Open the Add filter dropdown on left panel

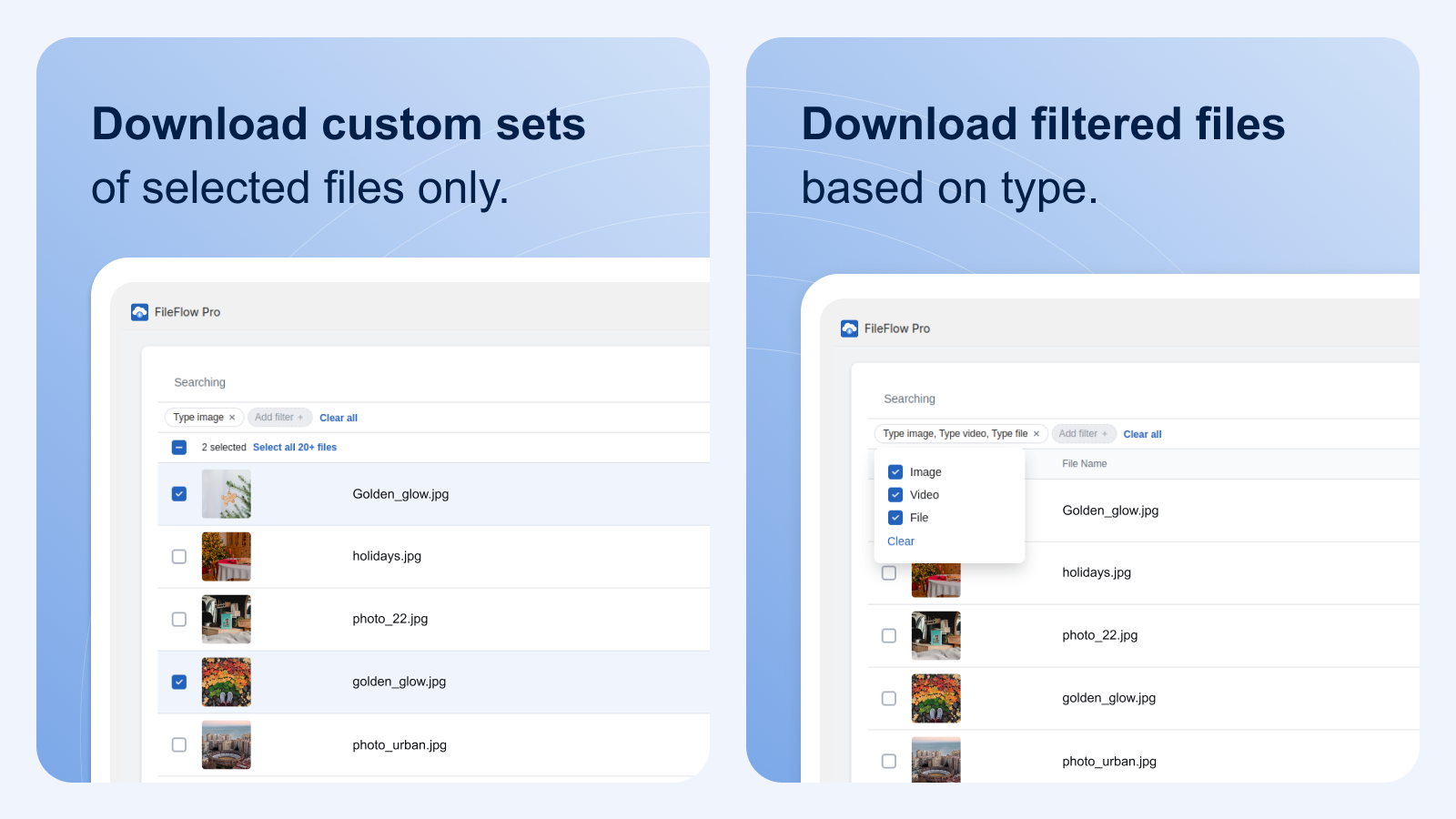(x=279, y=417)
